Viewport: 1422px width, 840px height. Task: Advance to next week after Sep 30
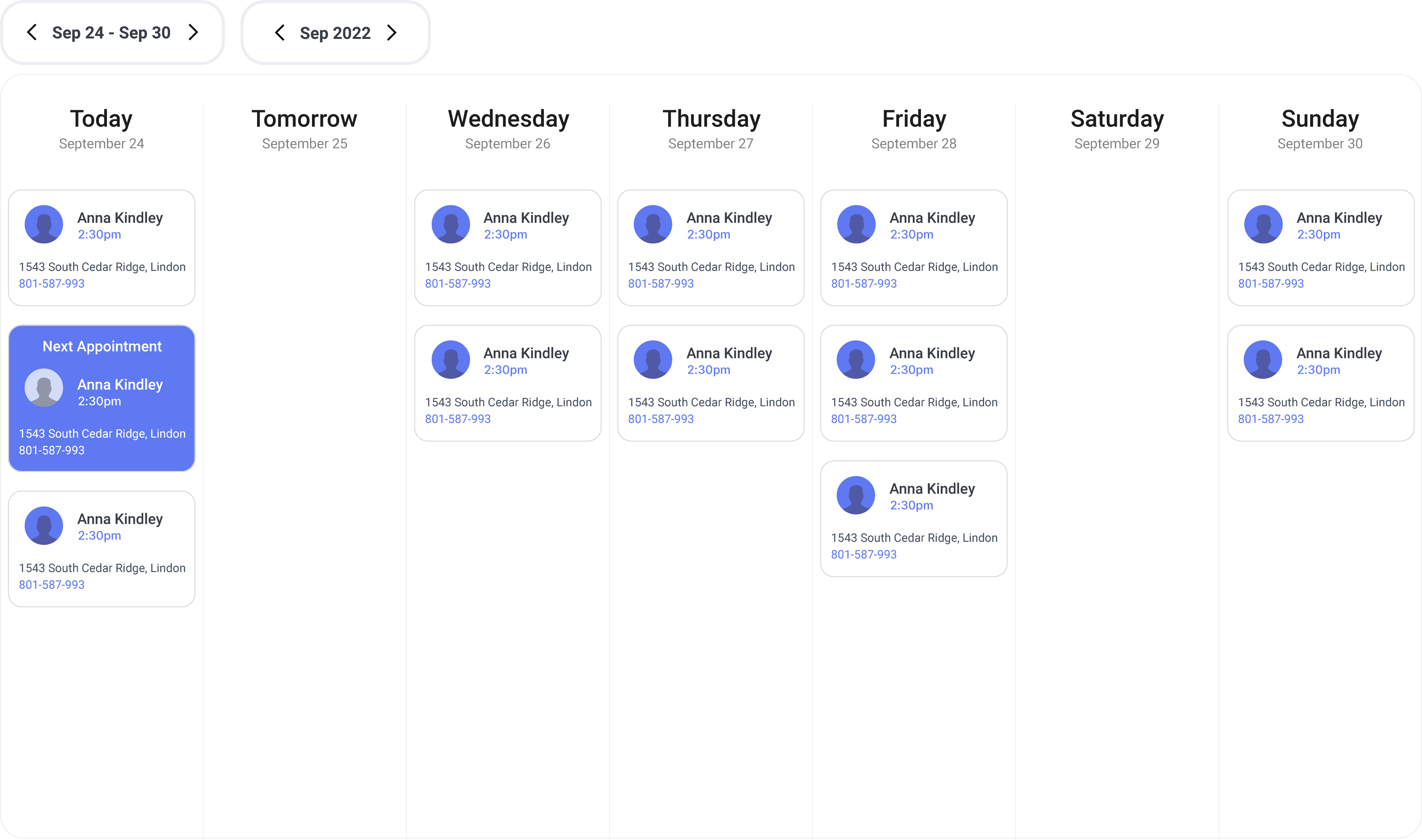[x=193, y=32]
